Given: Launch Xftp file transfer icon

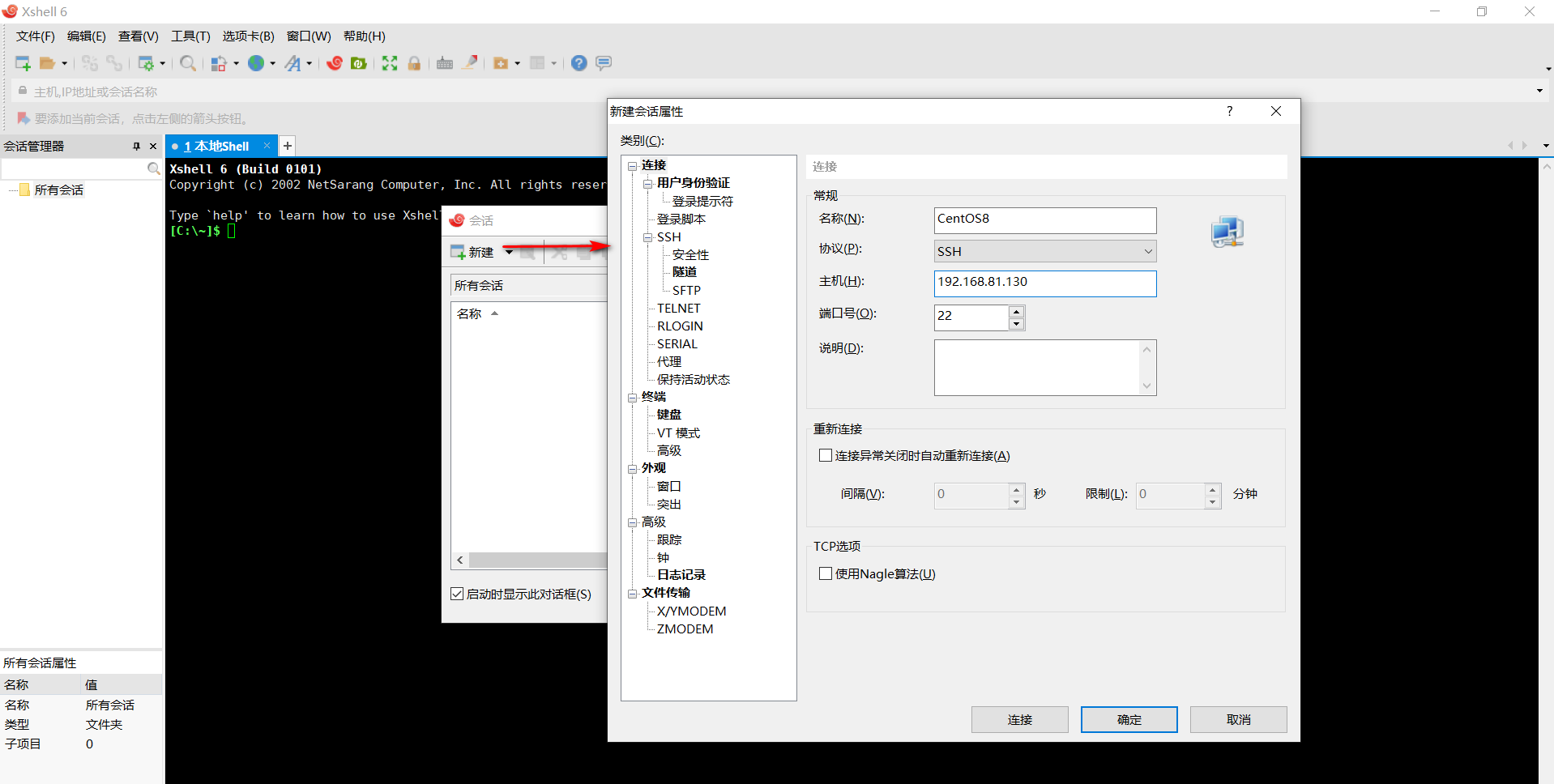Looking at the screenshot, I should pos(359,63).
